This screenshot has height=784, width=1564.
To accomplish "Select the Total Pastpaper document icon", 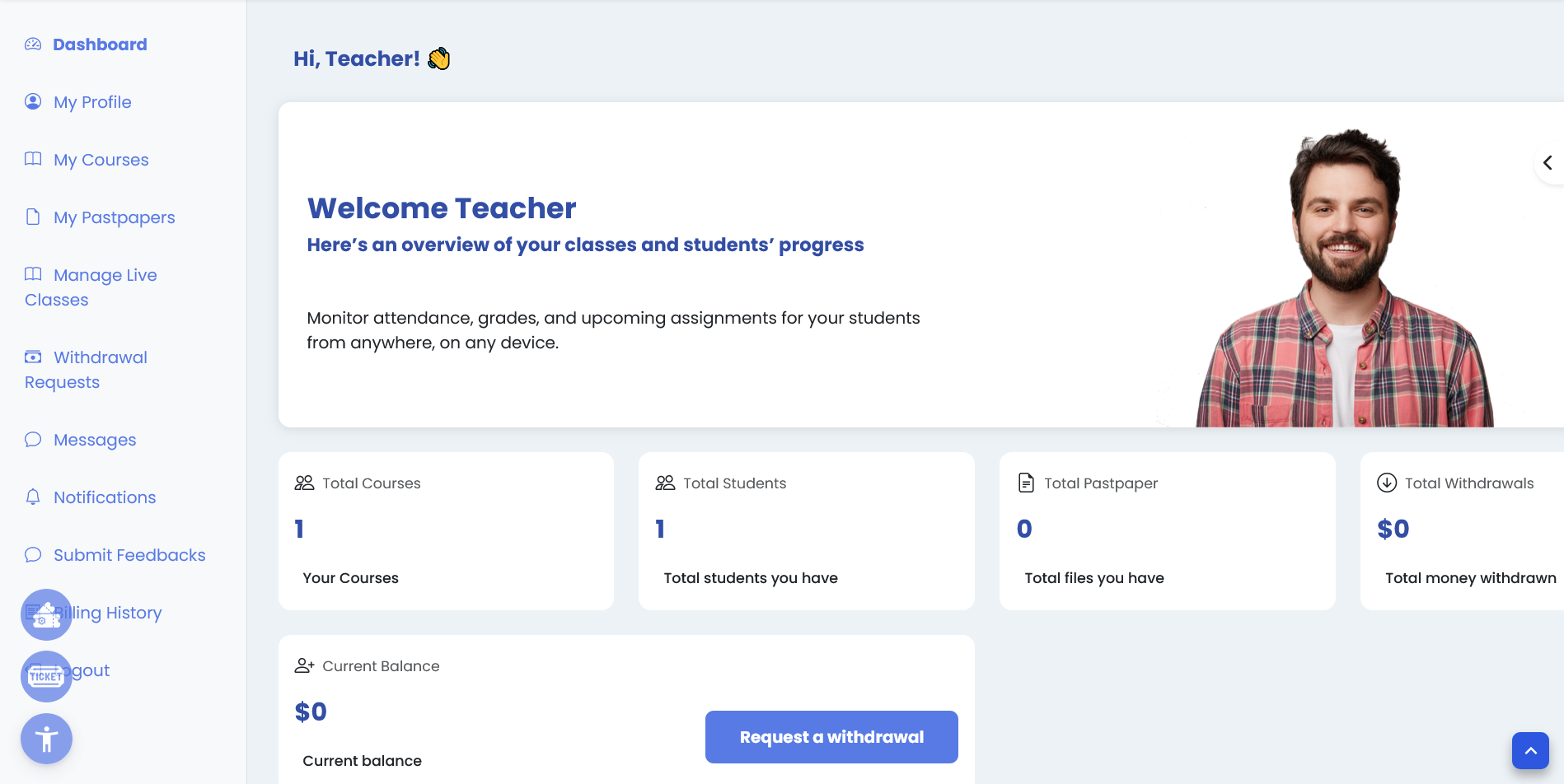I will (1026, 483).
